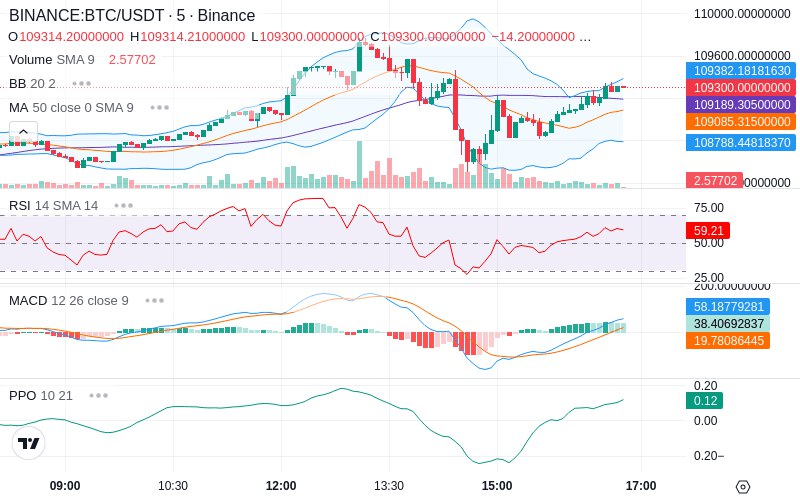Click the Volume SMA value 2.57702 in legend
This screenshot has width=800, height=500.
[132, 60]
